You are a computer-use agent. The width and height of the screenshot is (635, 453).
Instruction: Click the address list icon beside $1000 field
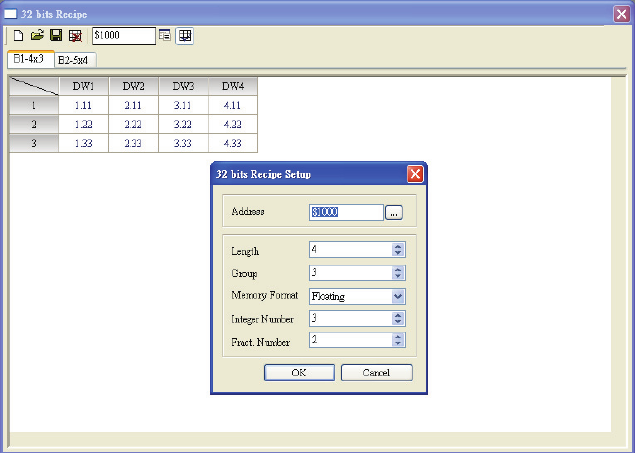[165, 35]
